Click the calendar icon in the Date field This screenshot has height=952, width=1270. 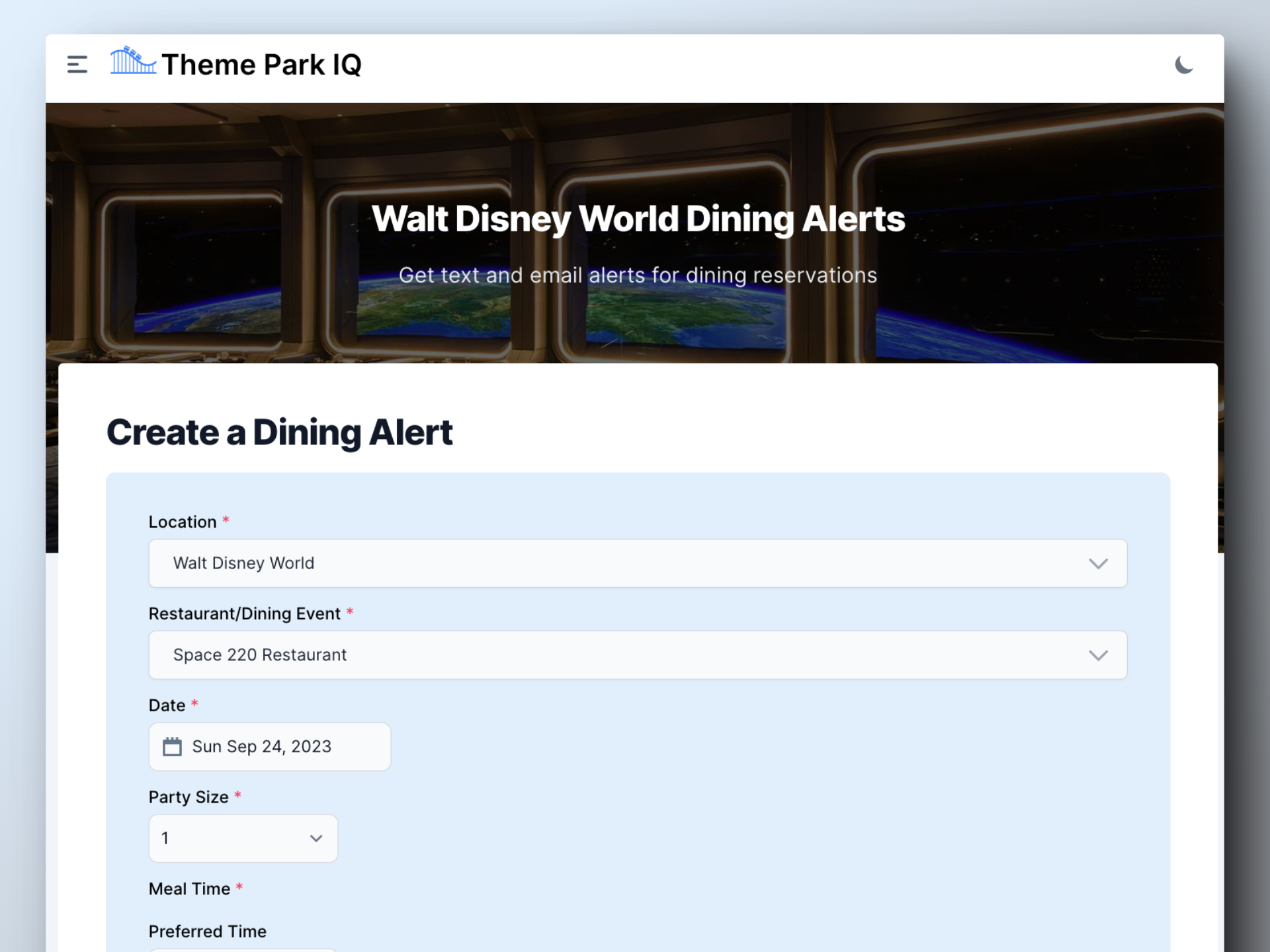pyautogui.click(x=172, y=746)
